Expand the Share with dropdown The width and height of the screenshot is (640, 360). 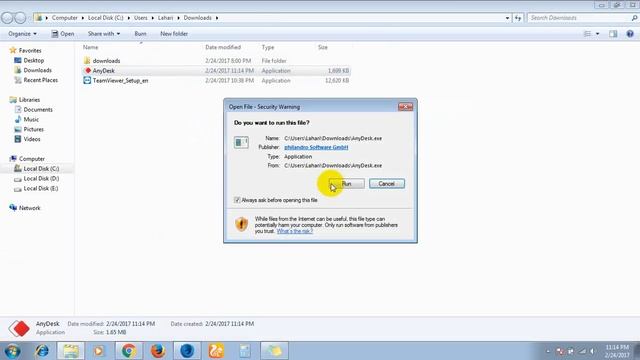(104, 34)
